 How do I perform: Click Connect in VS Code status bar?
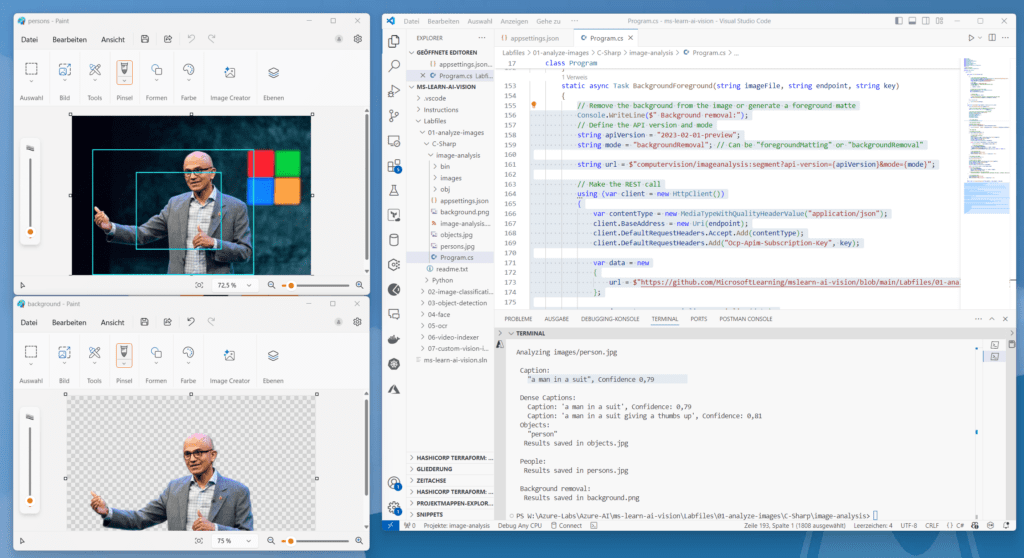click(566, 525)
